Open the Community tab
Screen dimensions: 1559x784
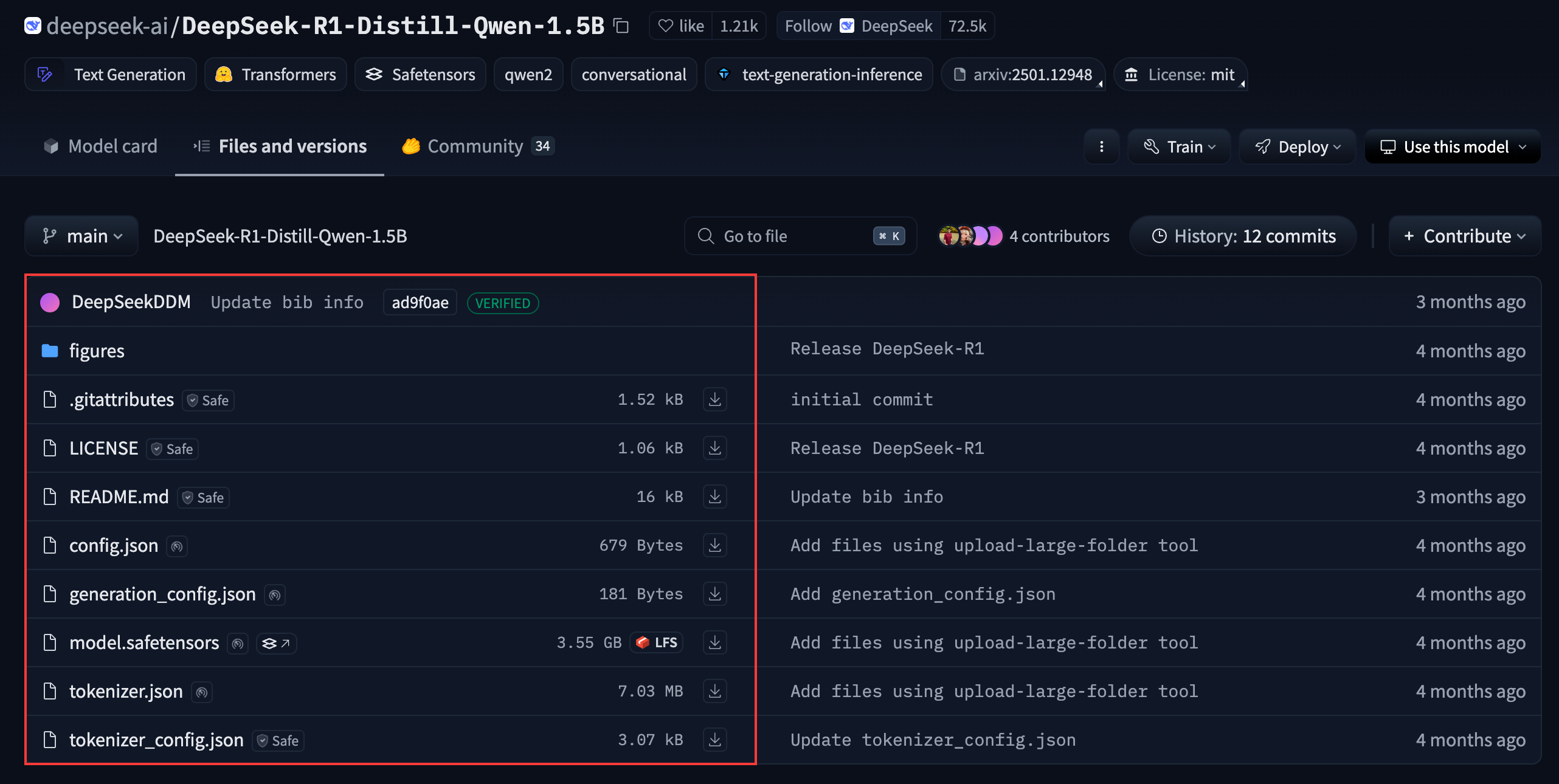pos(477,146)
